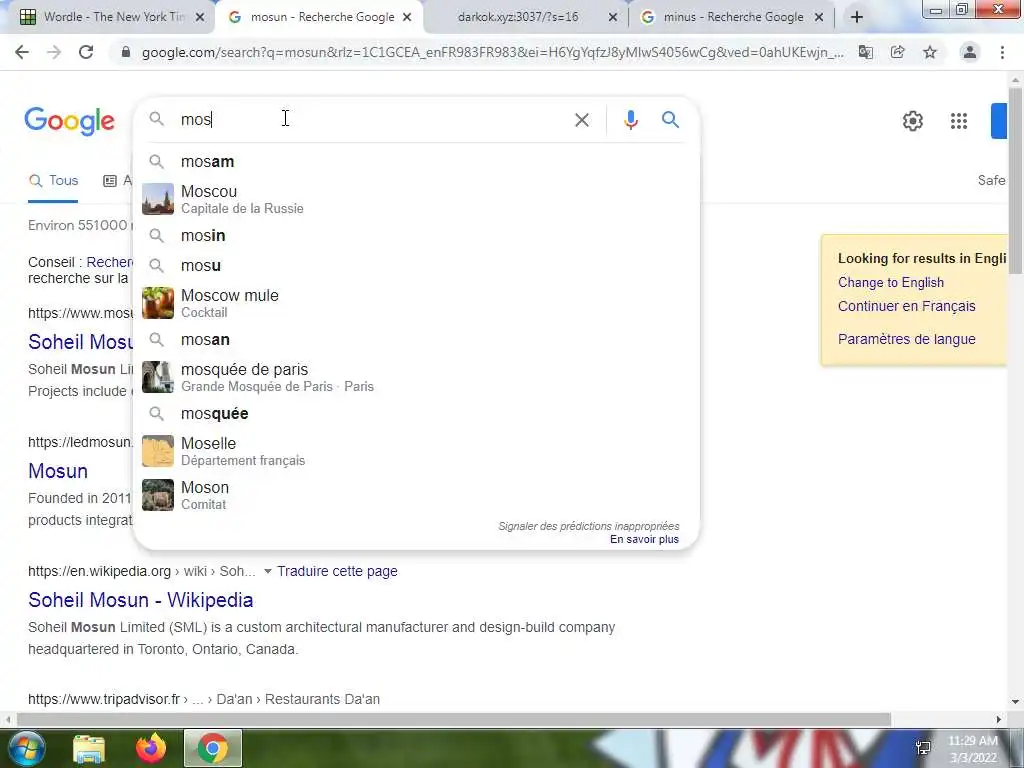Click Moscou thumbnail image
This screenshot has width=1024, height=768.
coord(158,199)
